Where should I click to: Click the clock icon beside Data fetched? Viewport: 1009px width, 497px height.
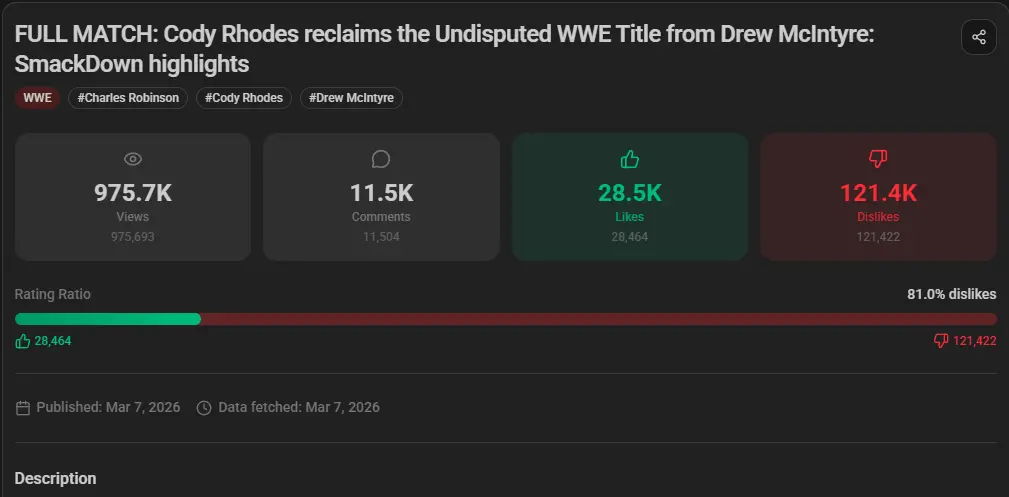click(x=204, y=408)
